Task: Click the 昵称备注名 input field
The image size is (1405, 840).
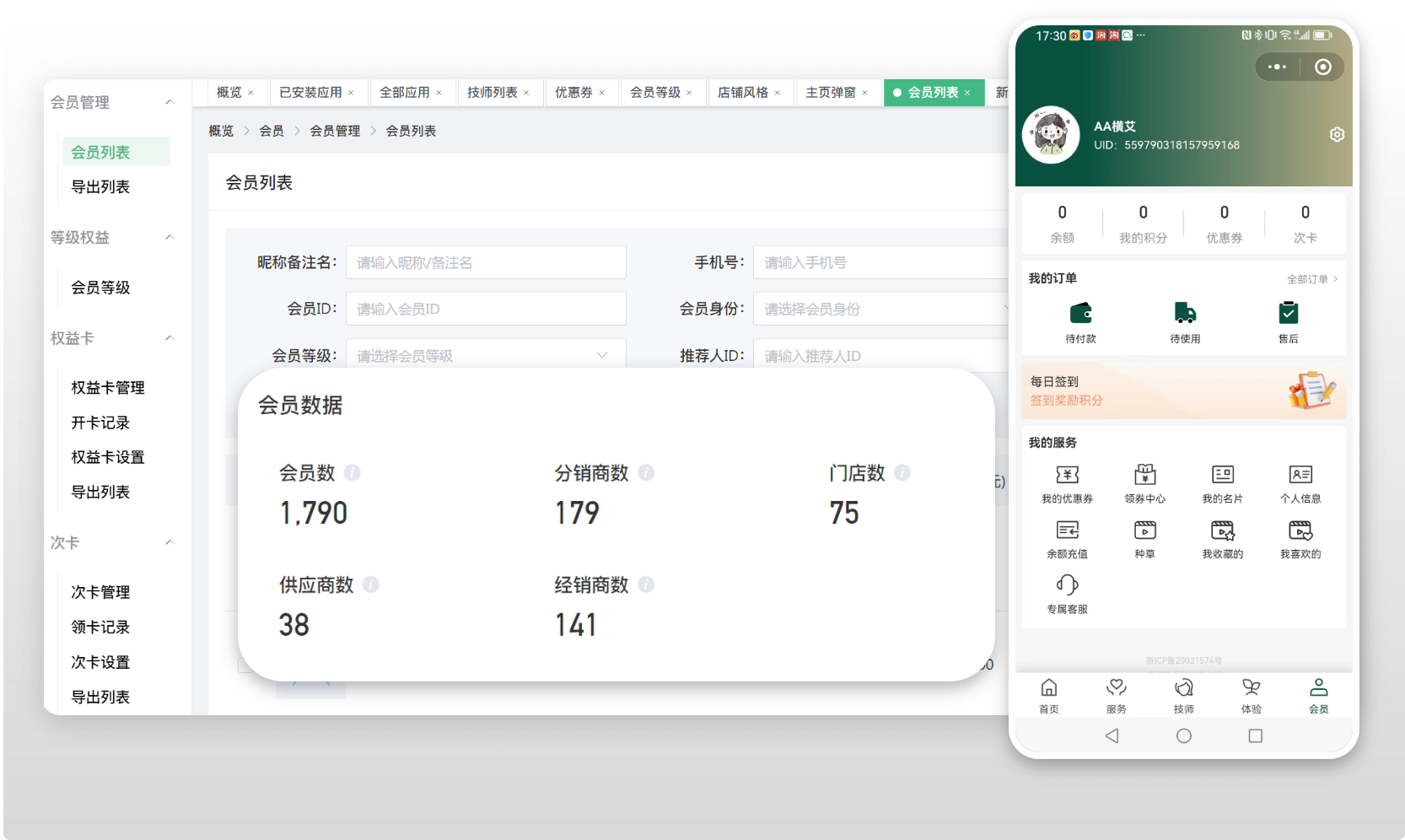Action: click(x=486, y=262)
